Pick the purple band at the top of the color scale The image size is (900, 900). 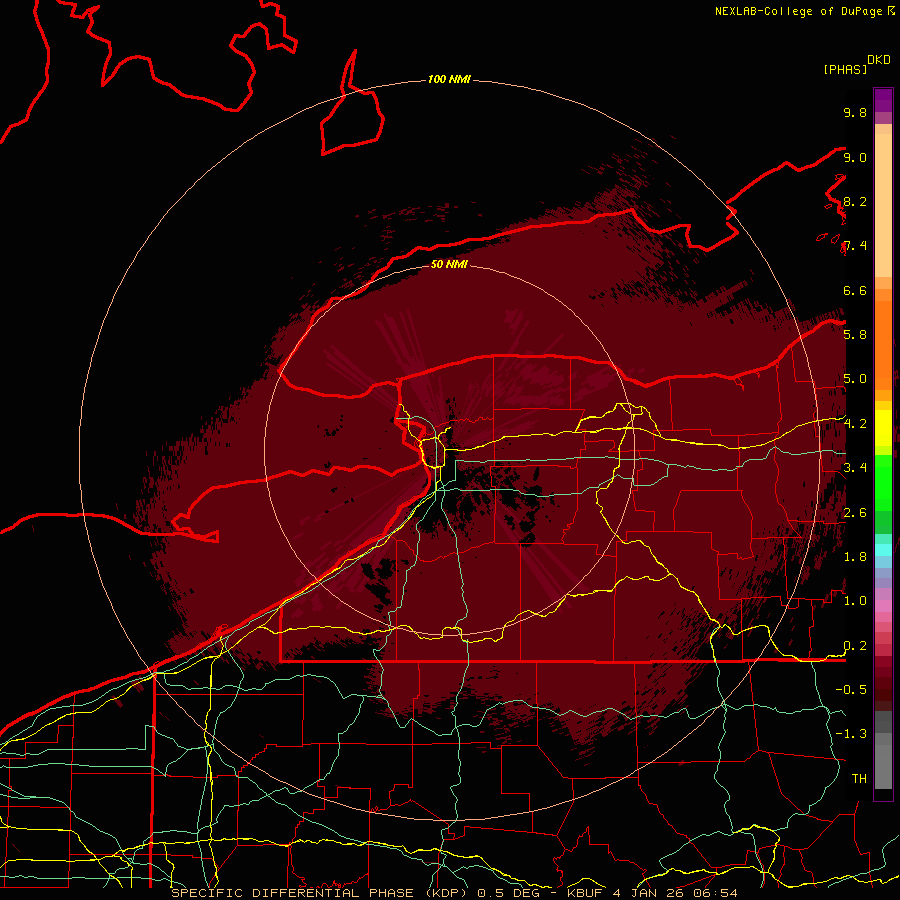(x=883, y=100)
